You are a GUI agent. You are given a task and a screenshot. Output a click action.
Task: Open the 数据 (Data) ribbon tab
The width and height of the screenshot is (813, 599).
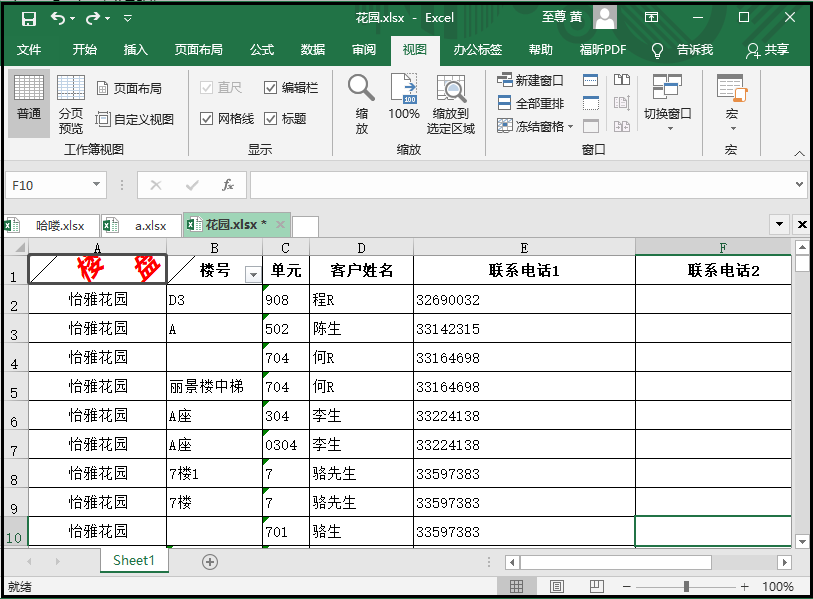point(313,50)
